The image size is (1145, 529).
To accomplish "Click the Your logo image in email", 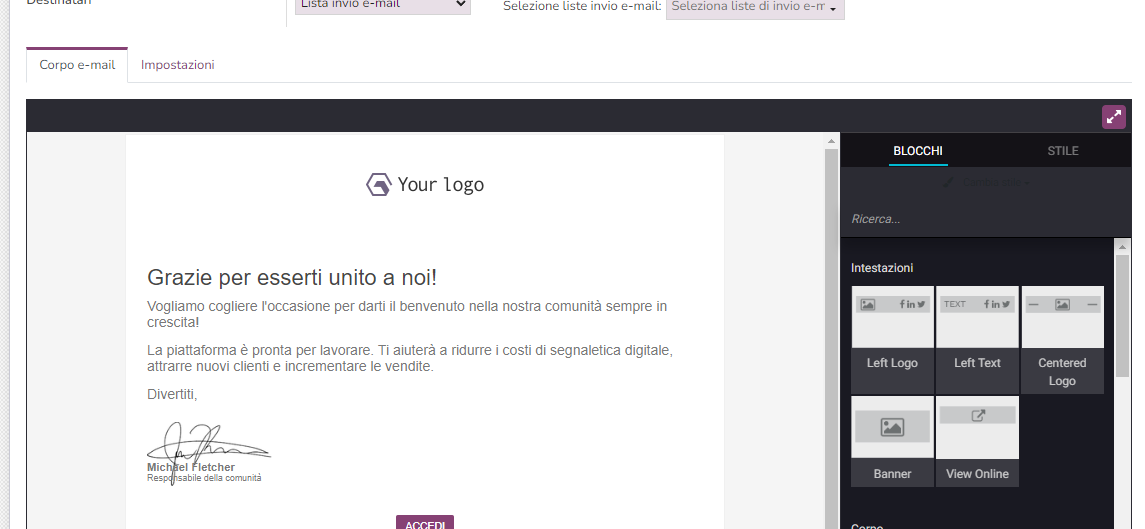I will (425, 185).
